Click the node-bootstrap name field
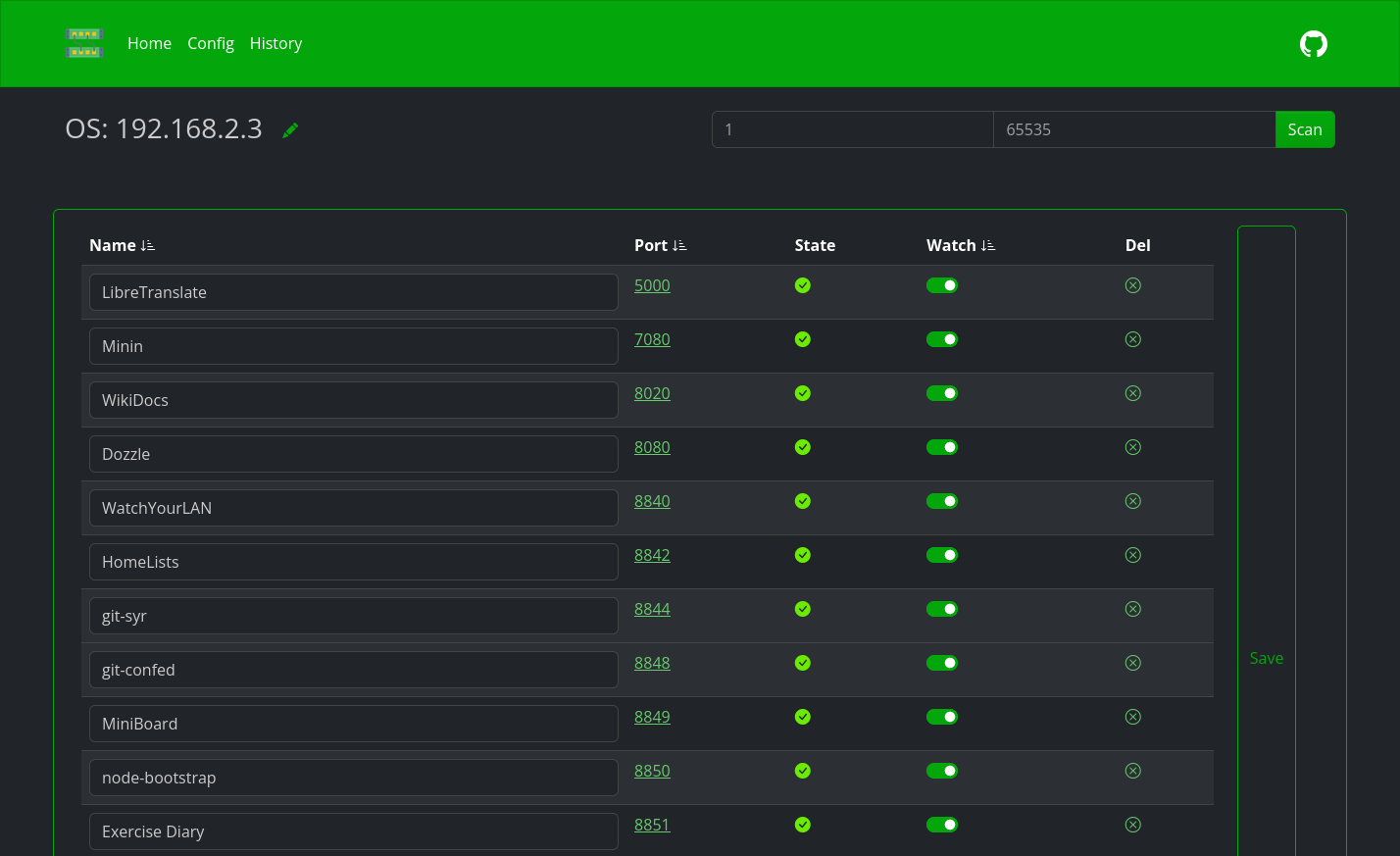This screenshot has height=856, width=1400. coord(353,778)
